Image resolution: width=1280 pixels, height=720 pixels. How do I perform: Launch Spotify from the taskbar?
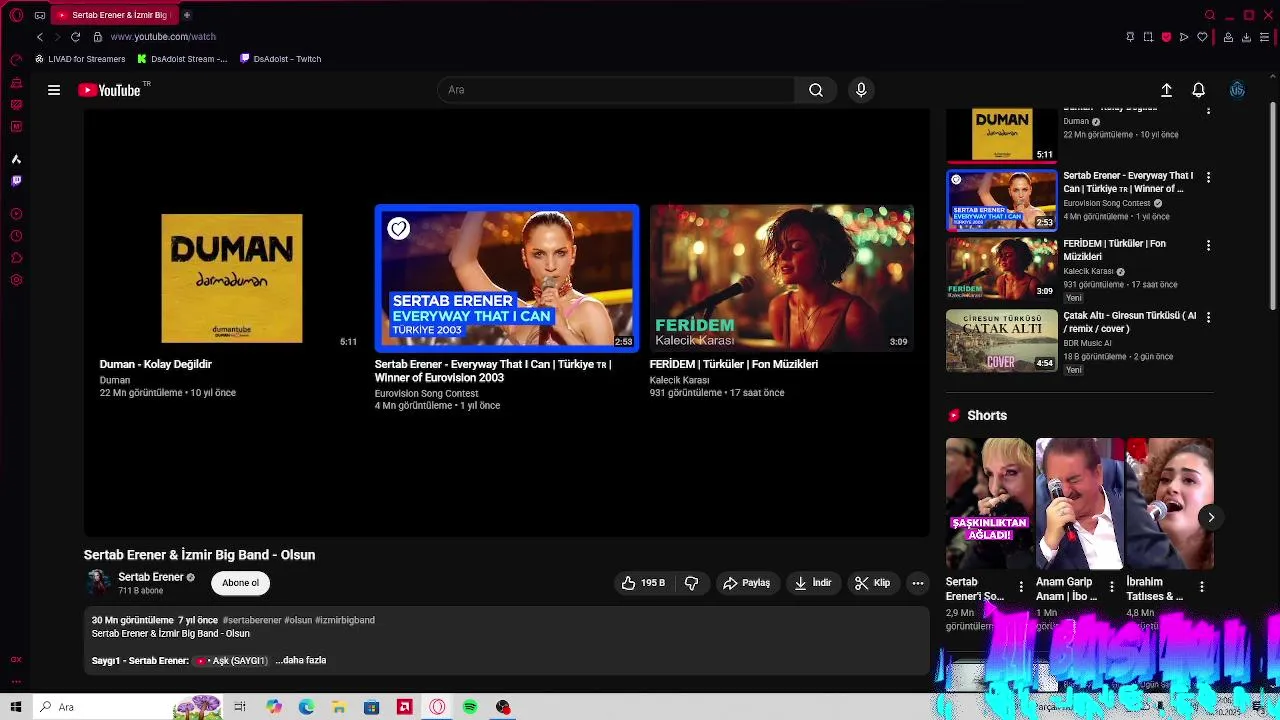click(470, 707)
